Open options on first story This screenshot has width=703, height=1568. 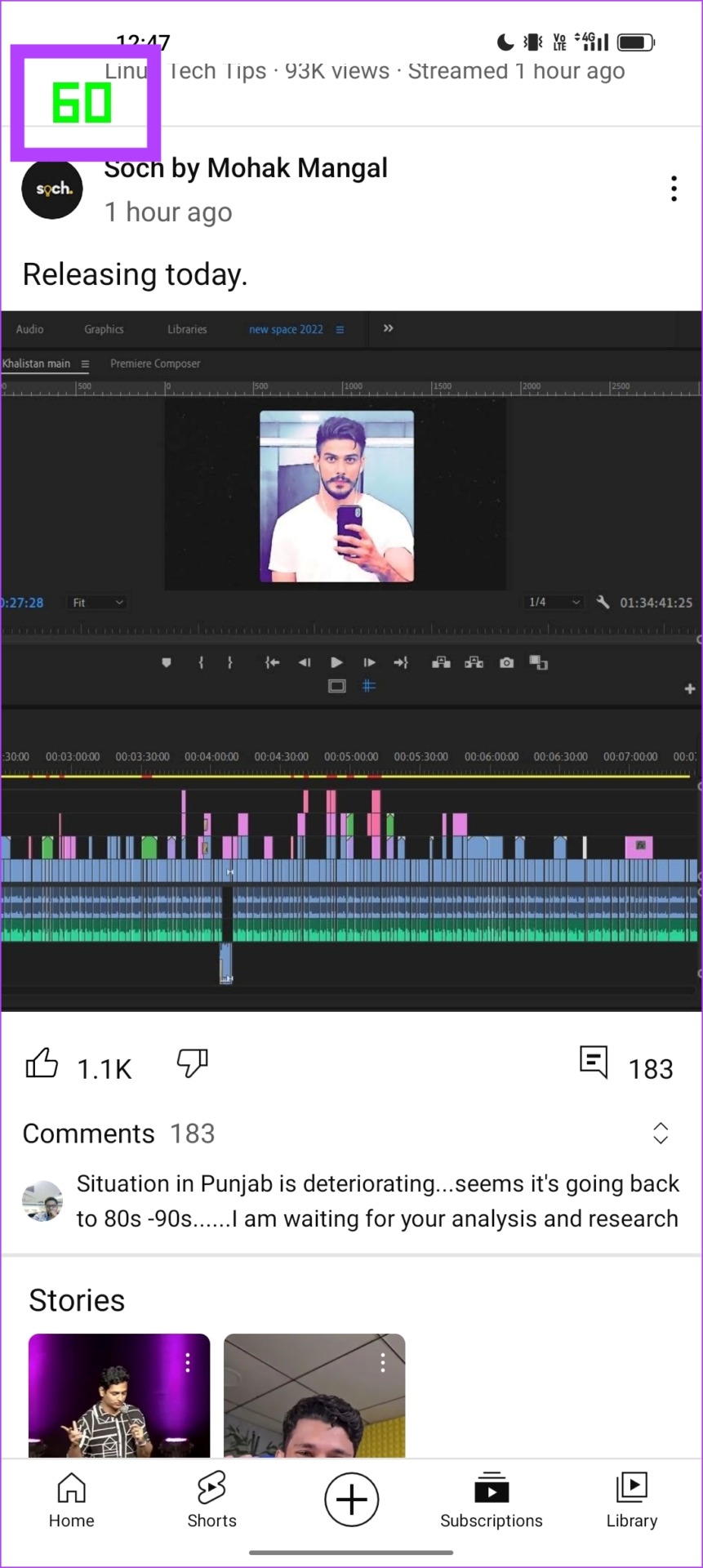pyautogui.click(x=188, y=1361)
